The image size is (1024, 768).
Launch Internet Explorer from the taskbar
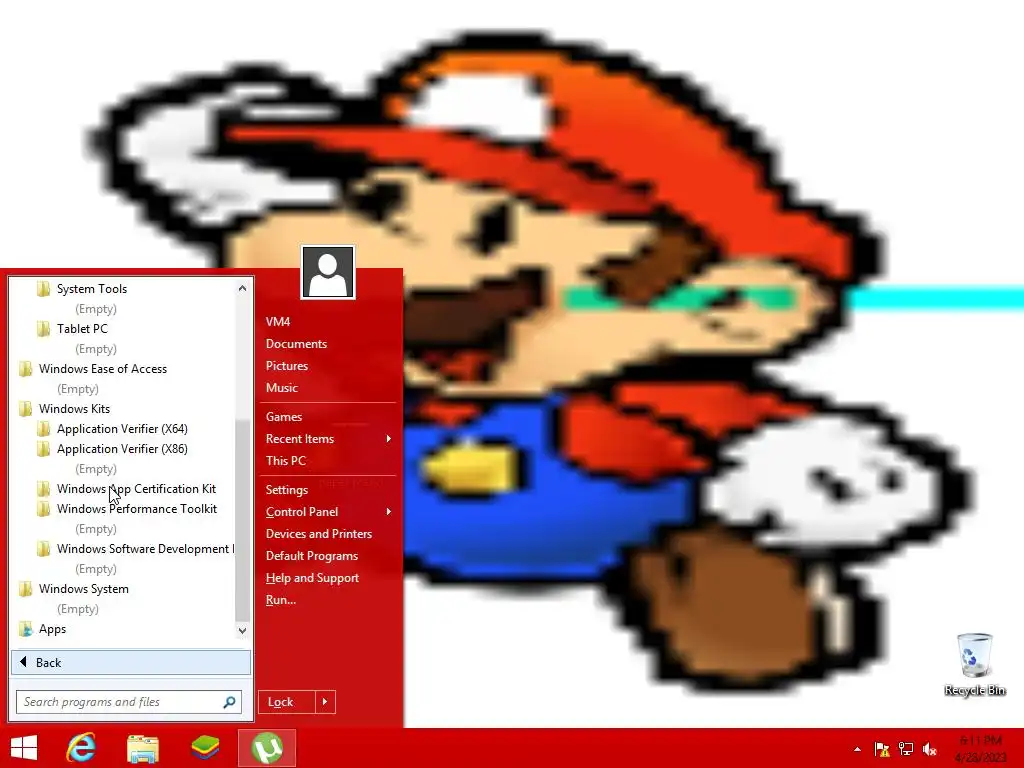(81, 748)
